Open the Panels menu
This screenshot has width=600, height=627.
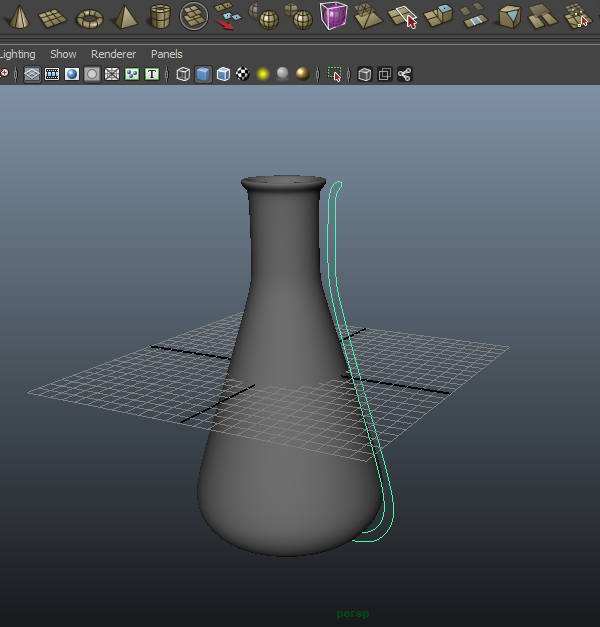point(167,54)
